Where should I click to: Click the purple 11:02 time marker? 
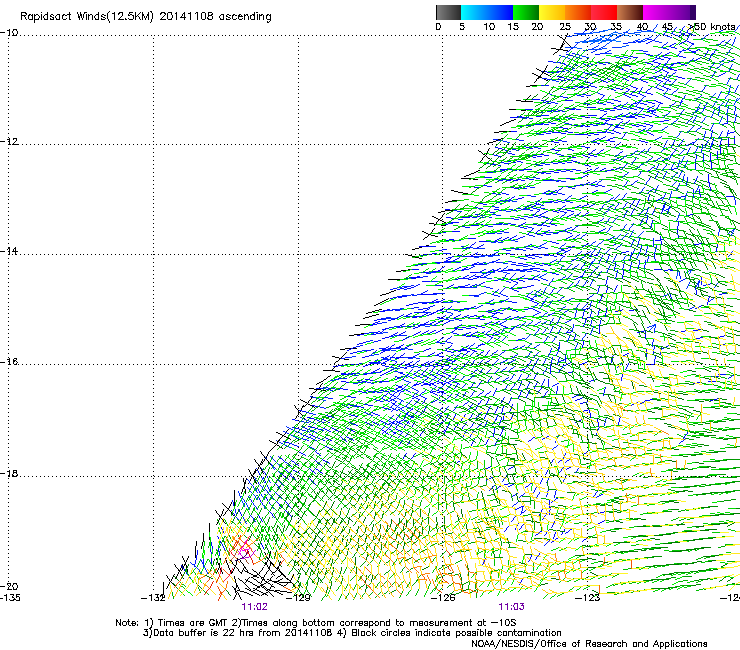click(254, 607)
